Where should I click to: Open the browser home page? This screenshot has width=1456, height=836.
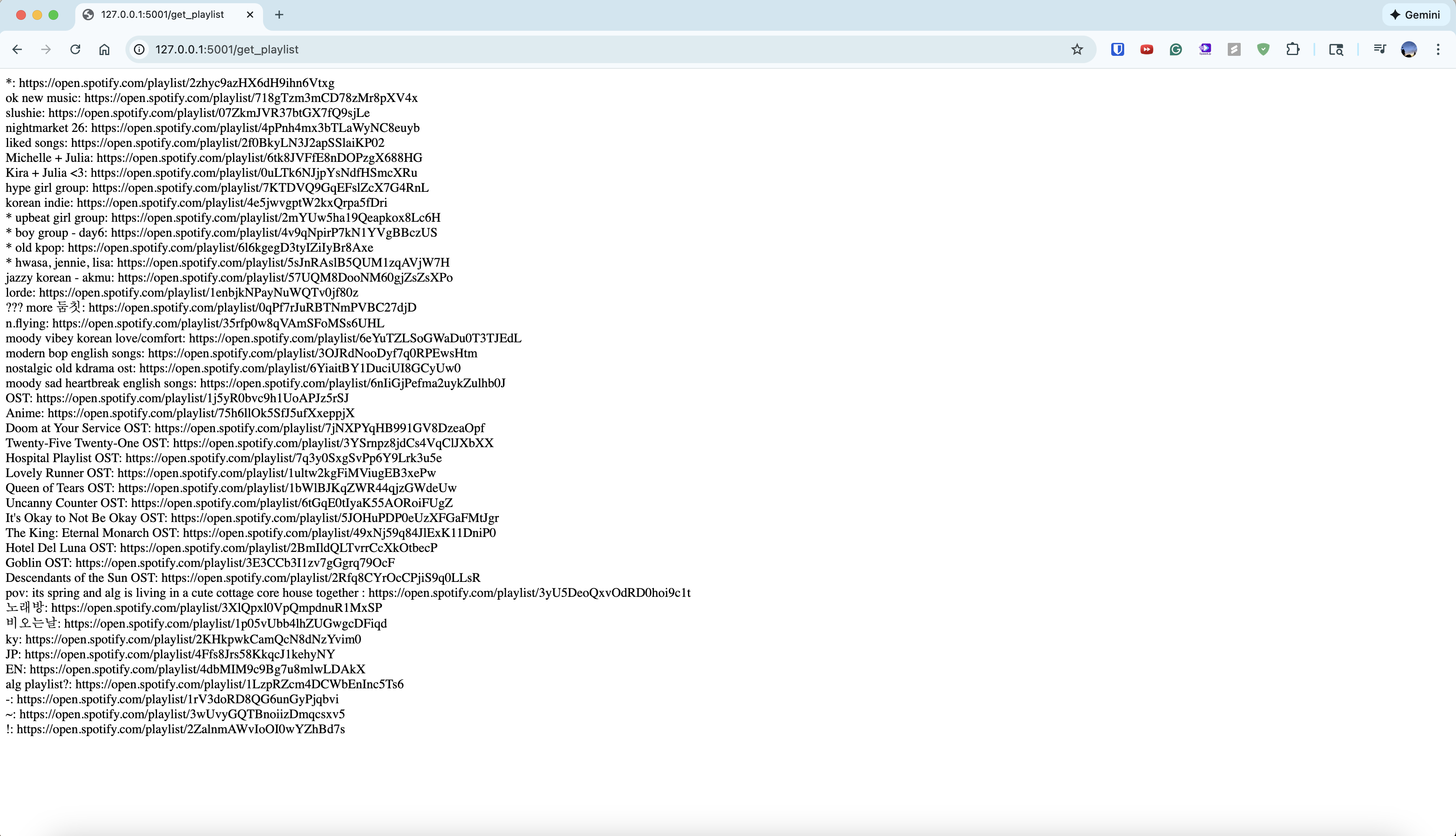(x=104, y=49)
